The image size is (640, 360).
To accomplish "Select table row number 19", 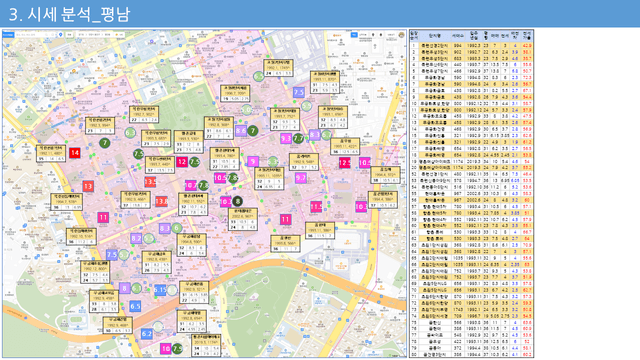I will [x=471, y=162].
